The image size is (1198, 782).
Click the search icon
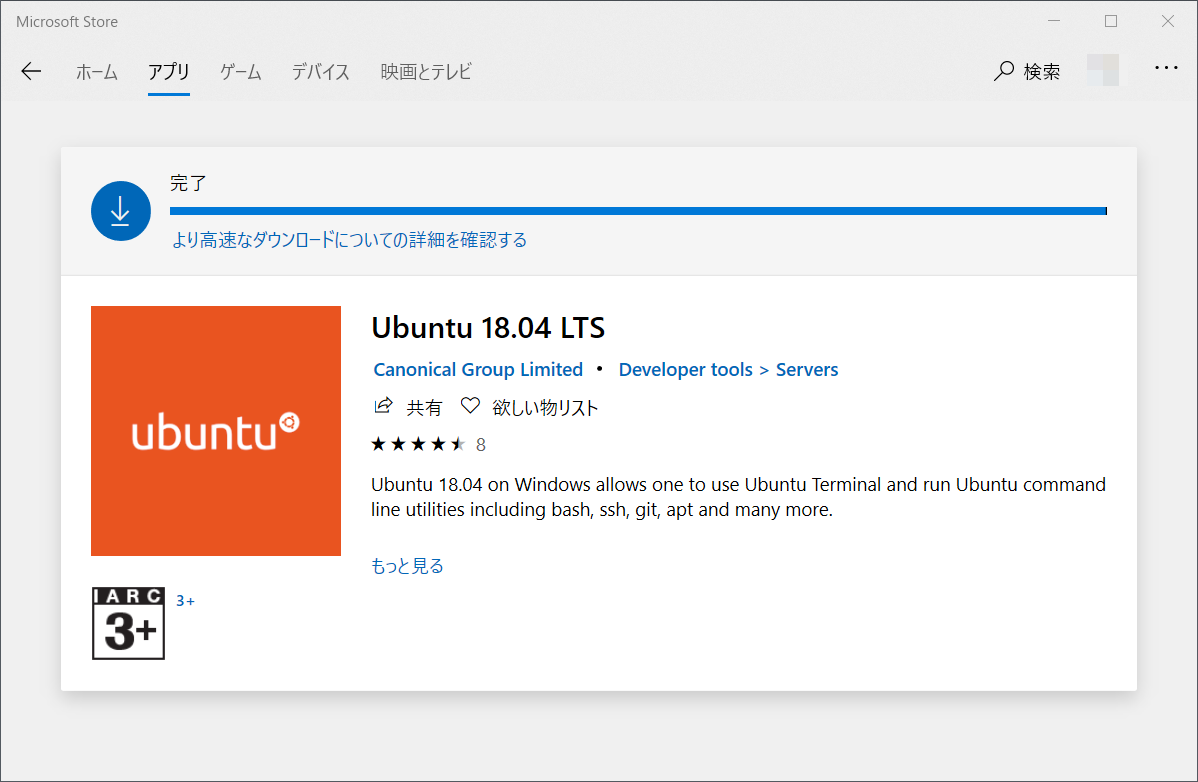click(1003, 71)
